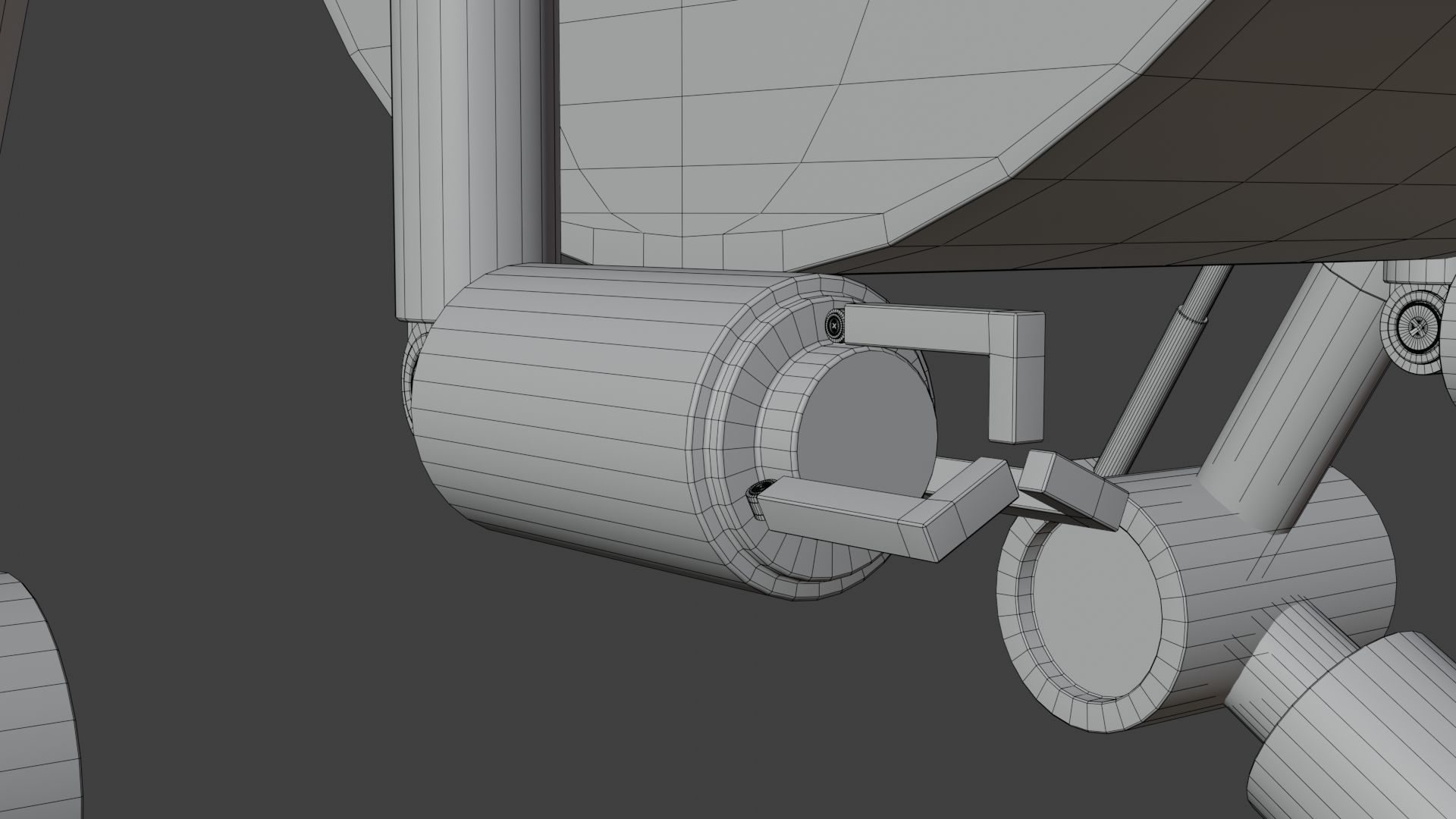Click the small screw on upper bracket
This screenshot has height=819, width=1456.
click(x=834, y=326)
